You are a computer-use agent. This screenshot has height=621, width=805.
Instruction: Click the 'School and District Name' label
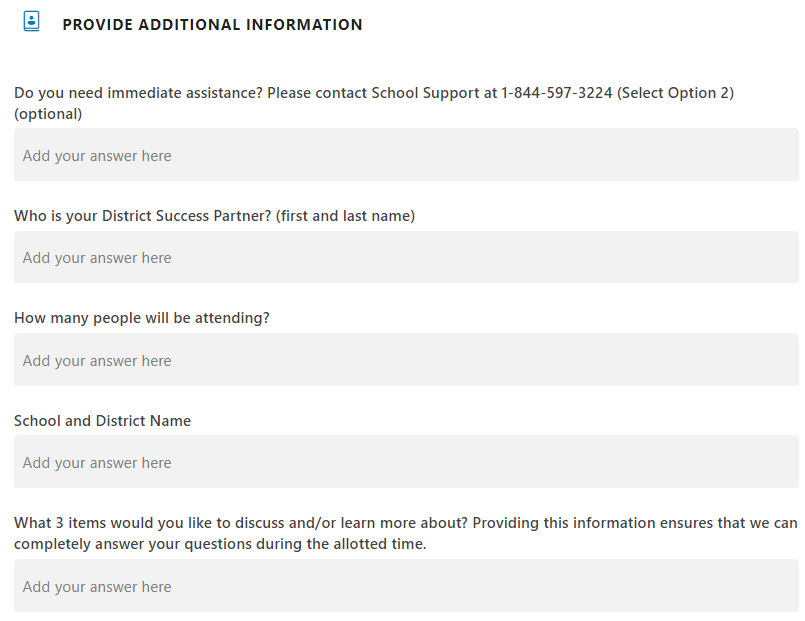click(102, 421)
